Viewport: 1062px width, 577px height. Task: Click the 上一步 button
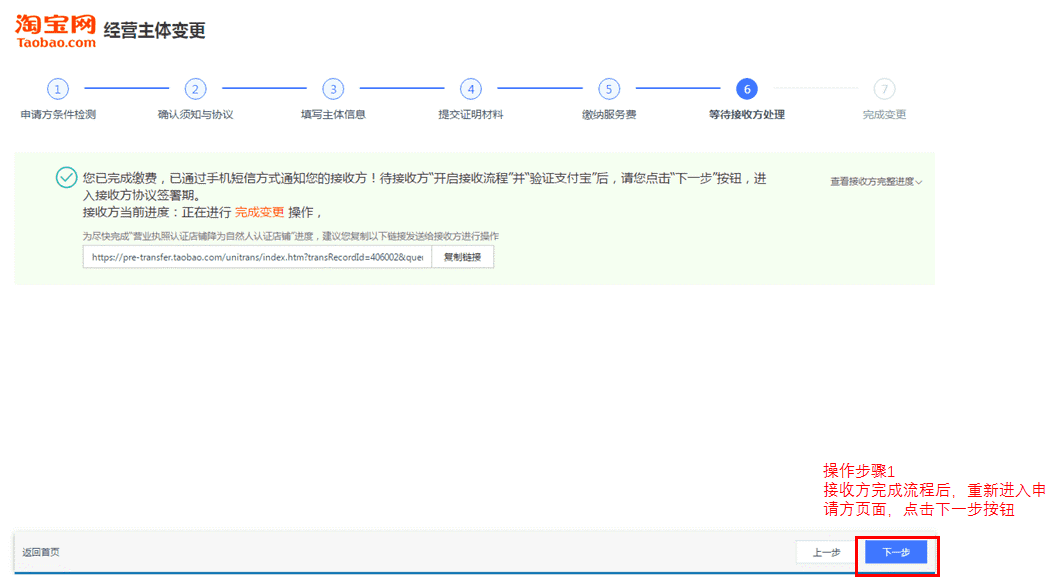coord(825,552)
